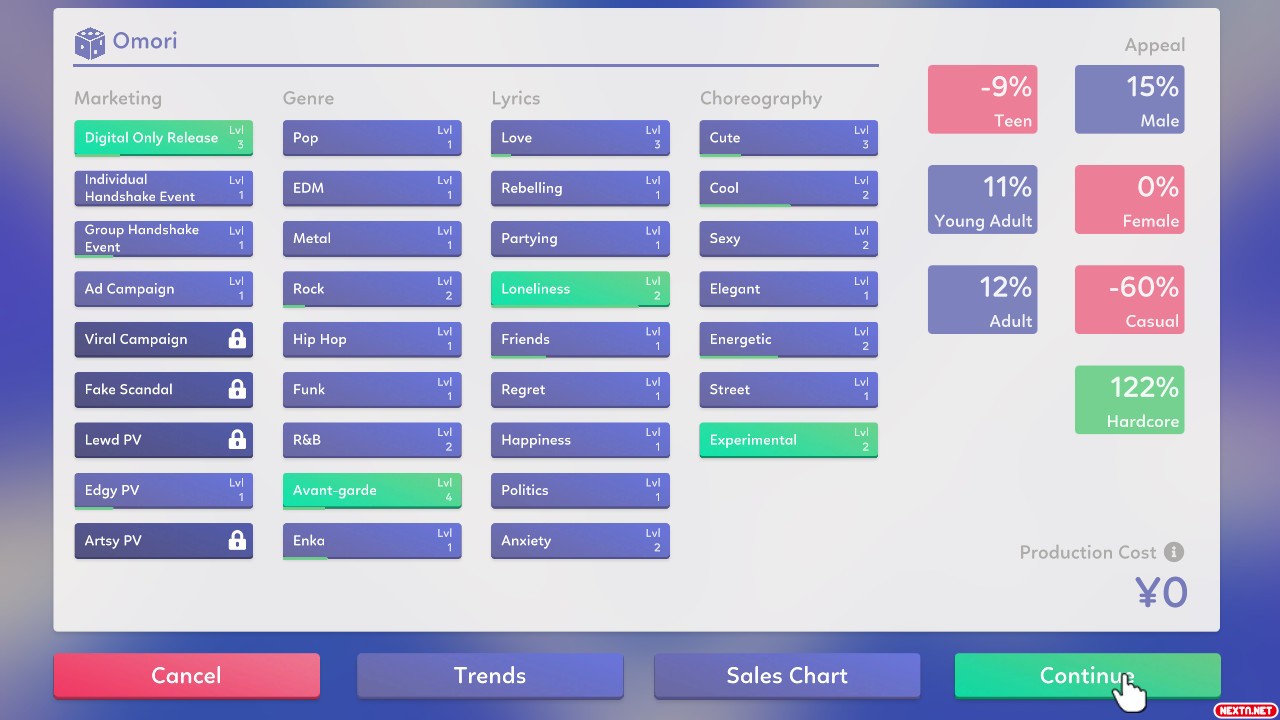The image size is (1280, 720).
Task: Click the Genre column heading
Action: (x=309, y=98)
